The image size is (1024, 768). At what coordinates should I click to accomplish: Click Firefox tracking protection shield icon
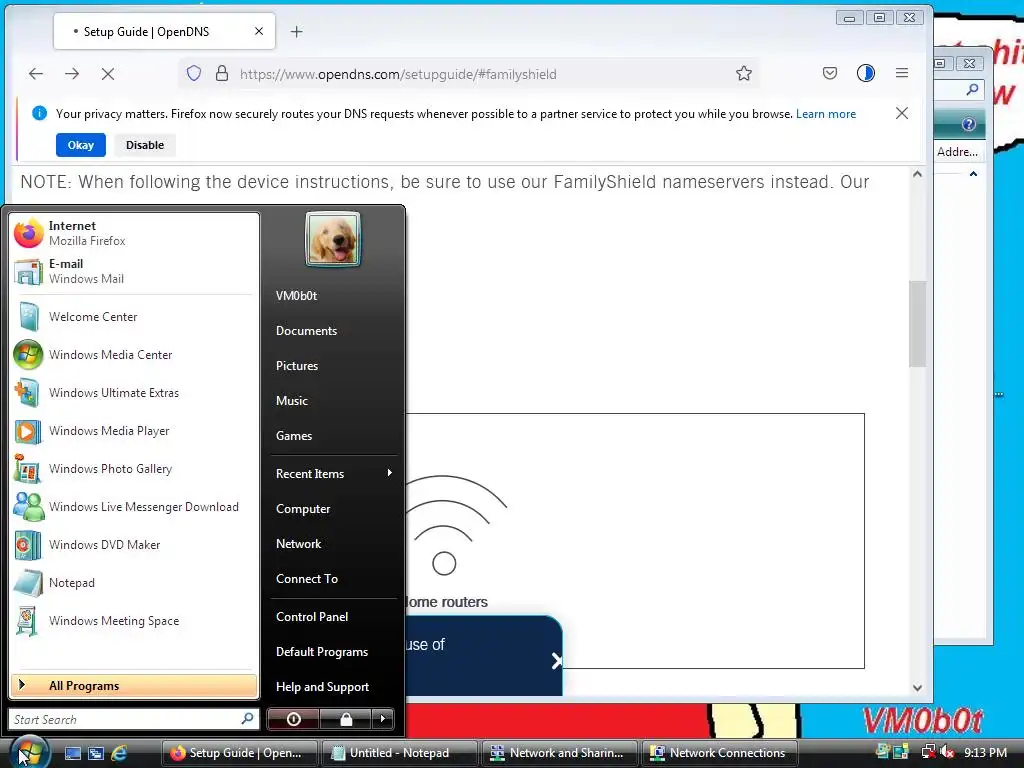tap(194, 73)
